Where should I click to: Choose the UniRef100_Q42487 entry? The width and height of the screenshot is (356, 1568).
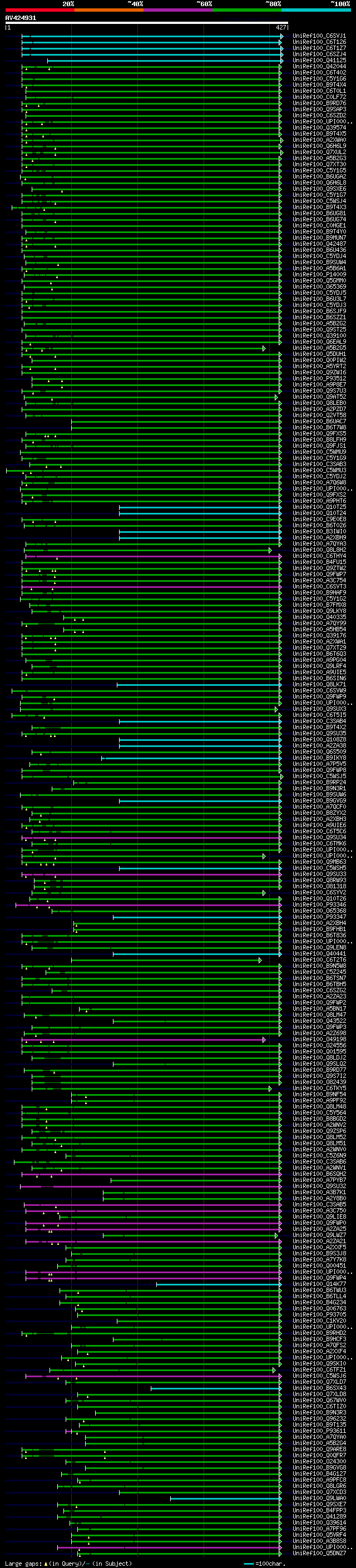click(319, 244)
